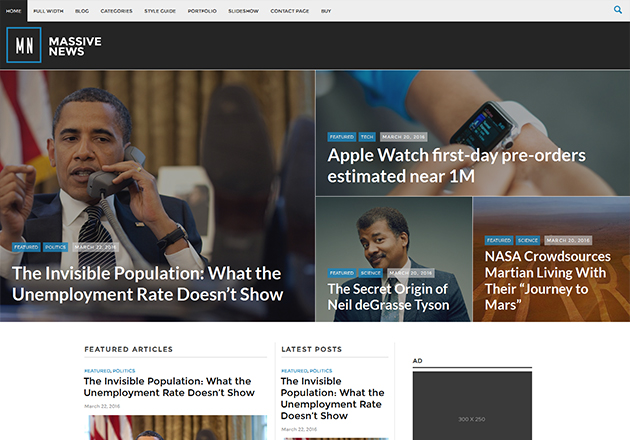Open the Blog menu item
The width and height of the screenshot is (630, 440).
(x=82, y=11)
